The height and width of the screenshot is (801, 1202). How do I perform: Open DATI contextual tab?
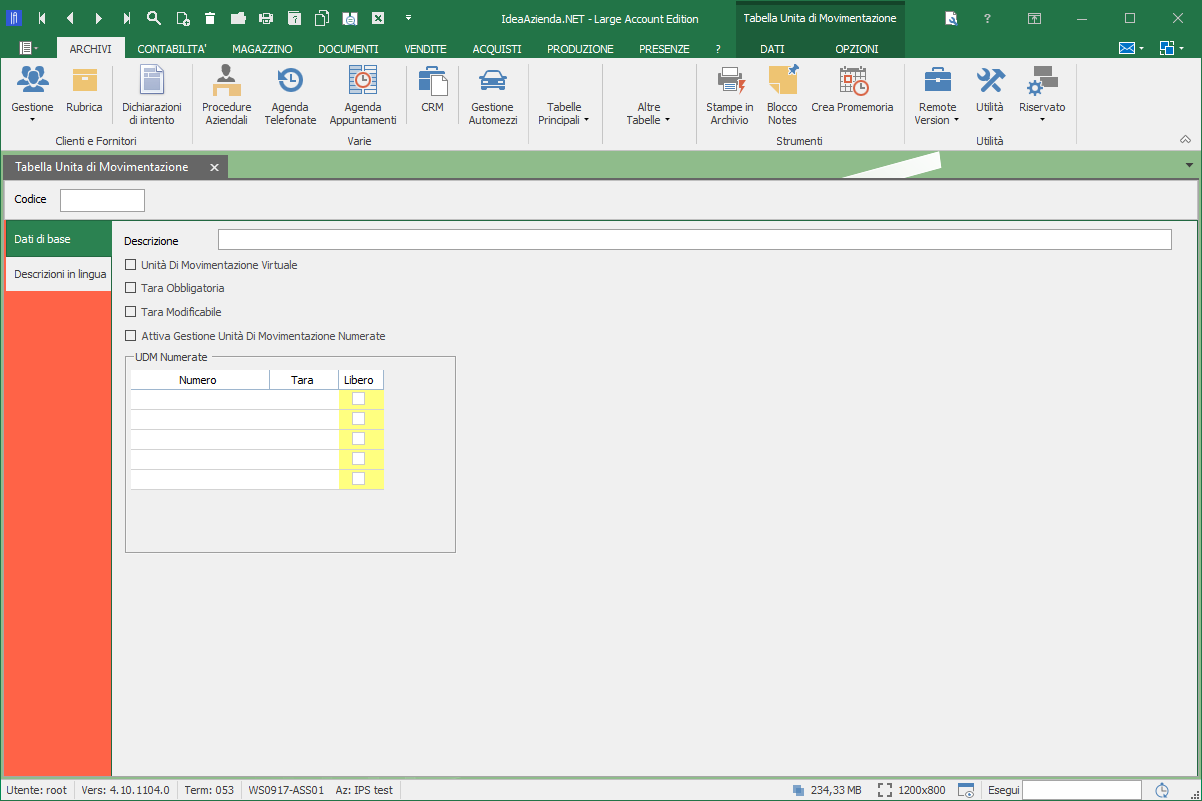[772, 48]
